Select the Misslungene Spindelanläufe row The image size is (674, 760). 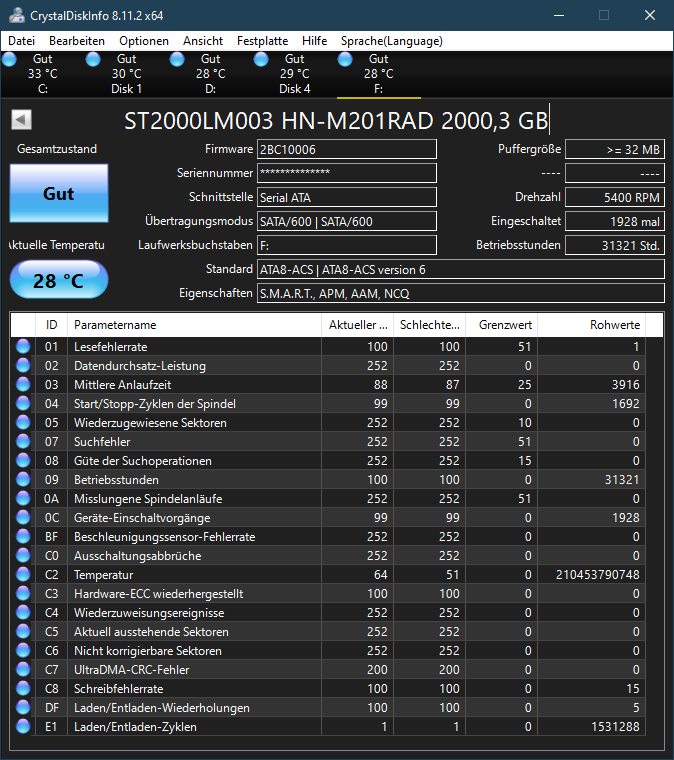328,499
